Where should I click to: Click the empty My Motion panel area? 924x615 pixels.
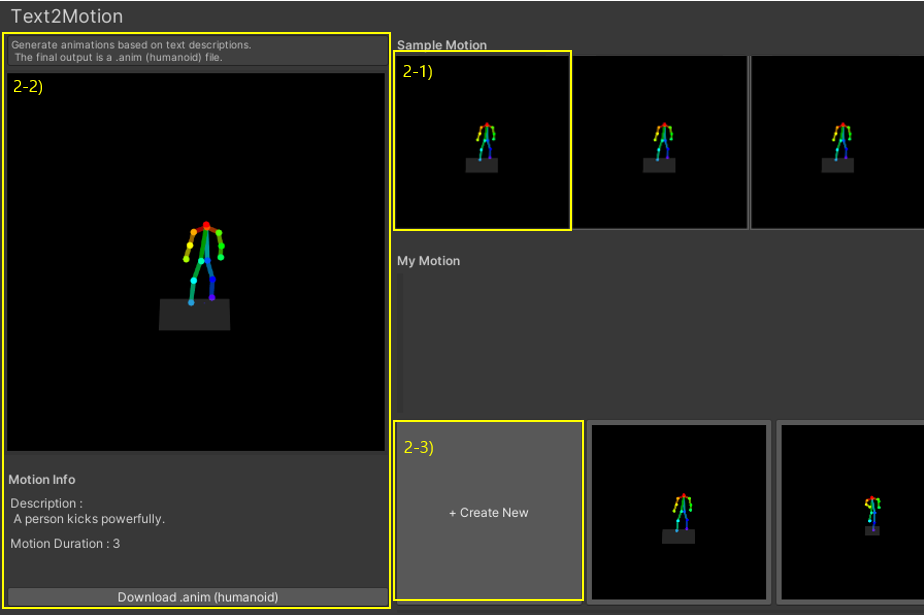(660, 342)
